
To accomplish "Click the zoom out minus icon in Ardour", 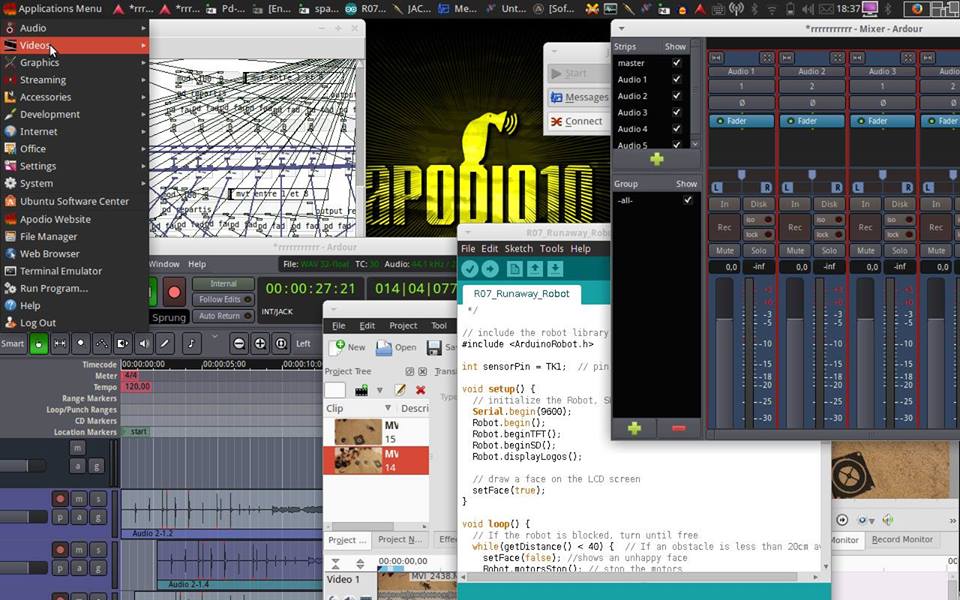I will [239, 343].
